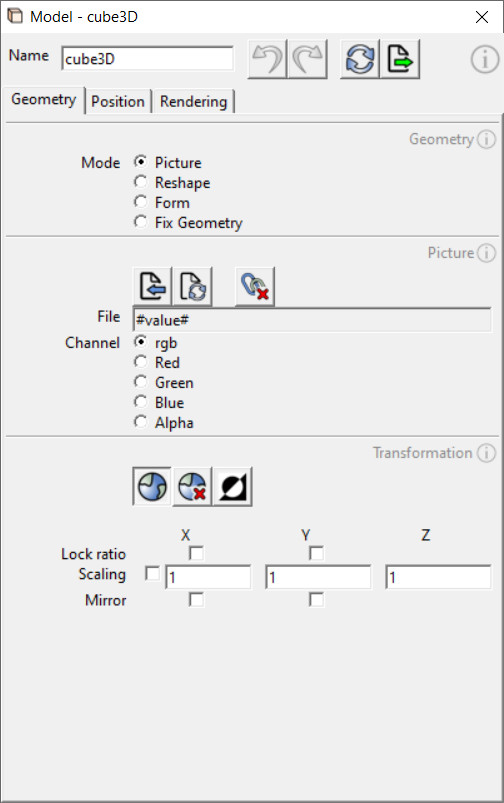The height and width of the screenshot is (803, 504).
Task: Click the undo arrow icon
Action: 267,59
